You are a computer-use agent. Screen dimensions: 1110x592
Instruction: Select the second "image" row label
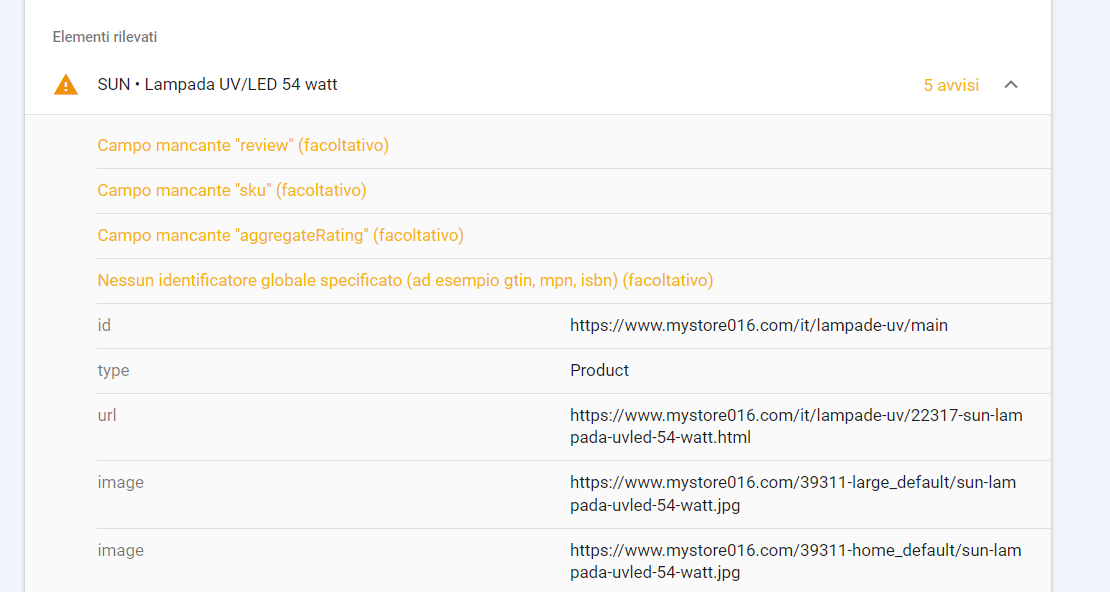pyautogui.click(x=121, y=550)
